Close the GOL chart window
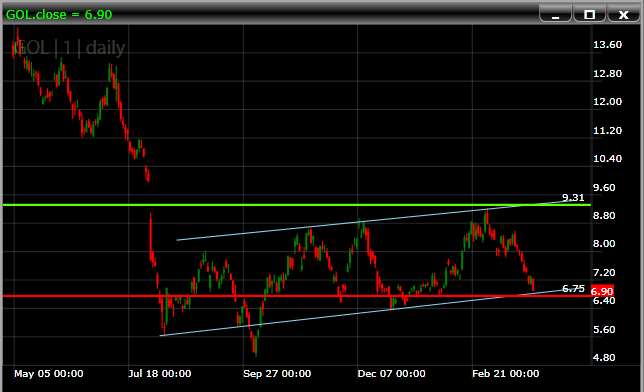Image resolution: width=644 pixels, height=392 pixels. point(623,14)
